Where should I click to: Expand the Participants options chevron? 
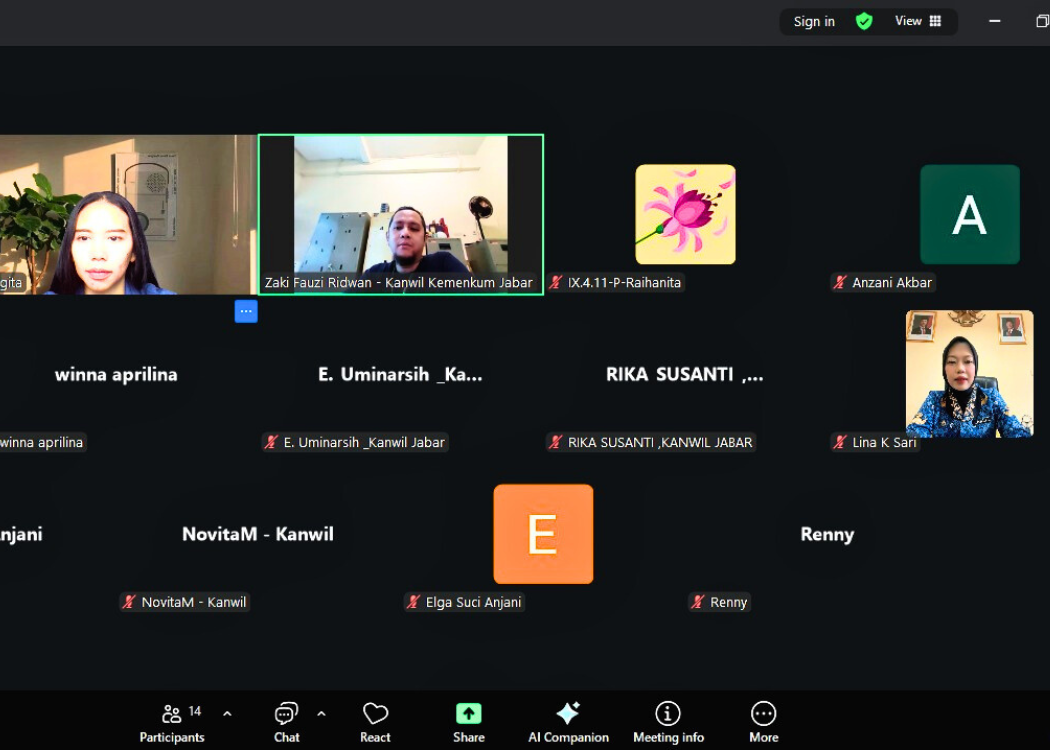coord(227,714)
